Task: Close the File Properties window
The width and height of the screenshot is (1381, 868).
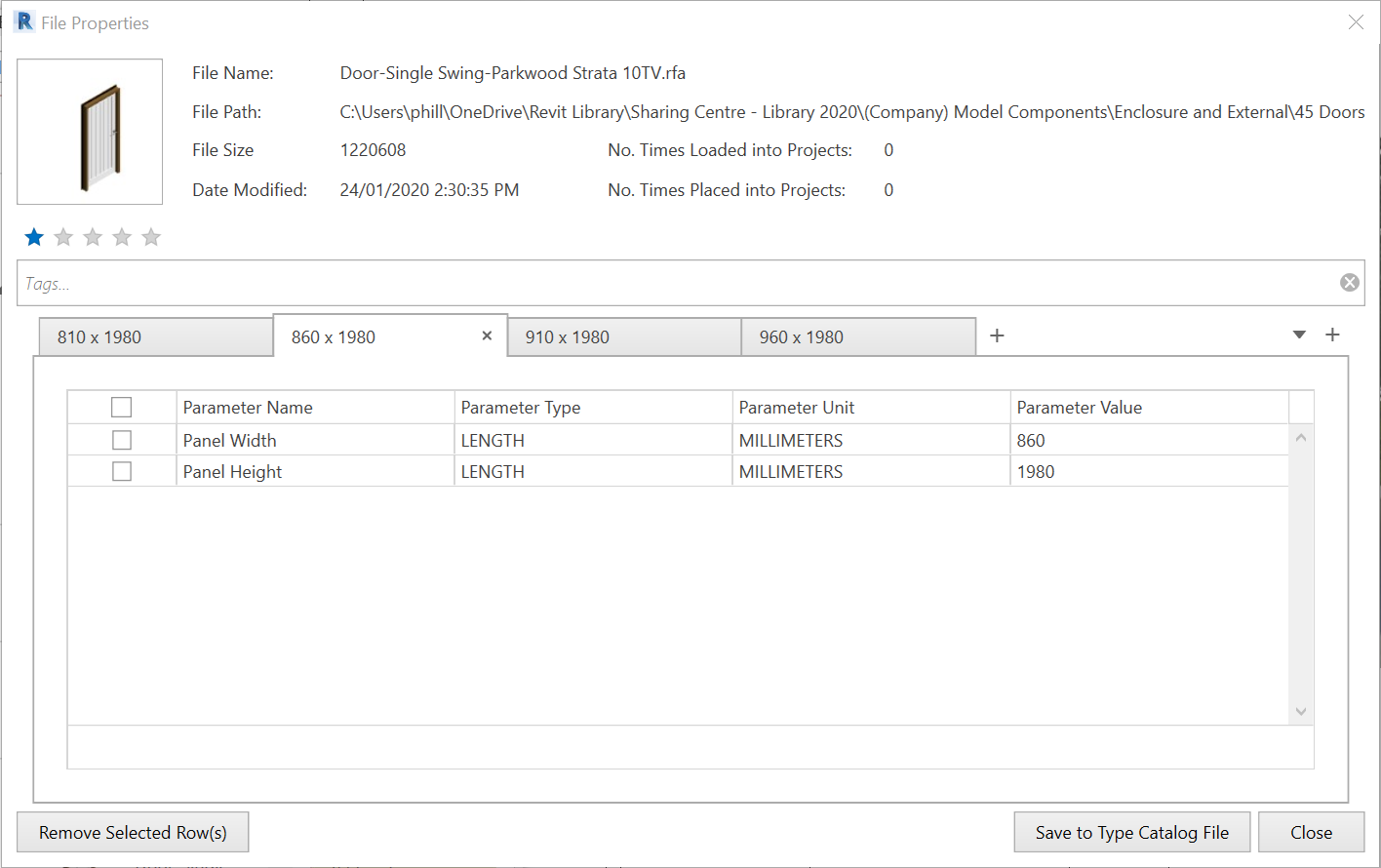Action: [1356, 21]
